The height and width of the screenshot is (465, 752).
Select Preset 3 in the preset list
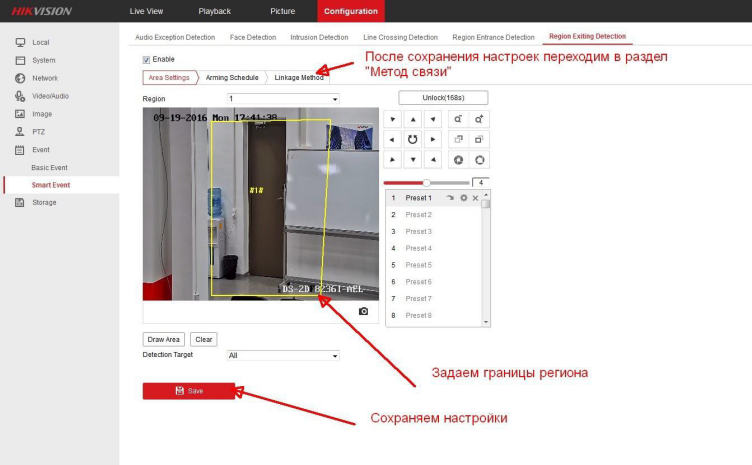coord(418,231)
